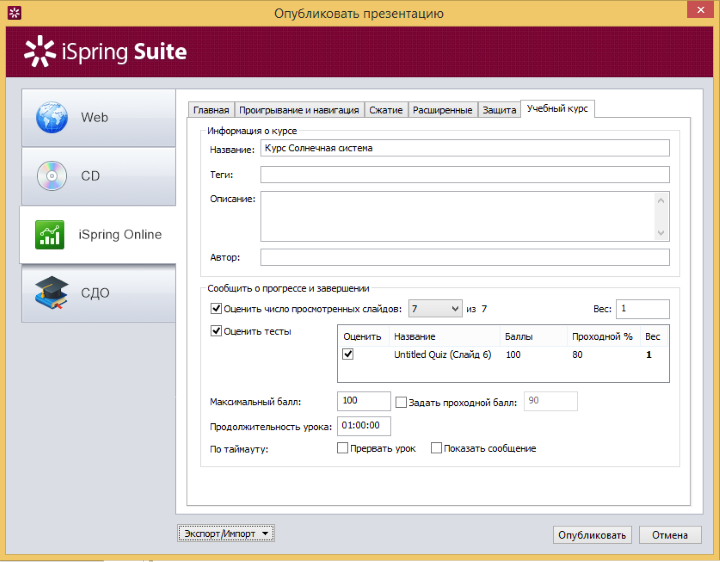The width and height of the screenshot is (720, 562).
Task: Click the title bar app icon
Action: tap(14, 13)
